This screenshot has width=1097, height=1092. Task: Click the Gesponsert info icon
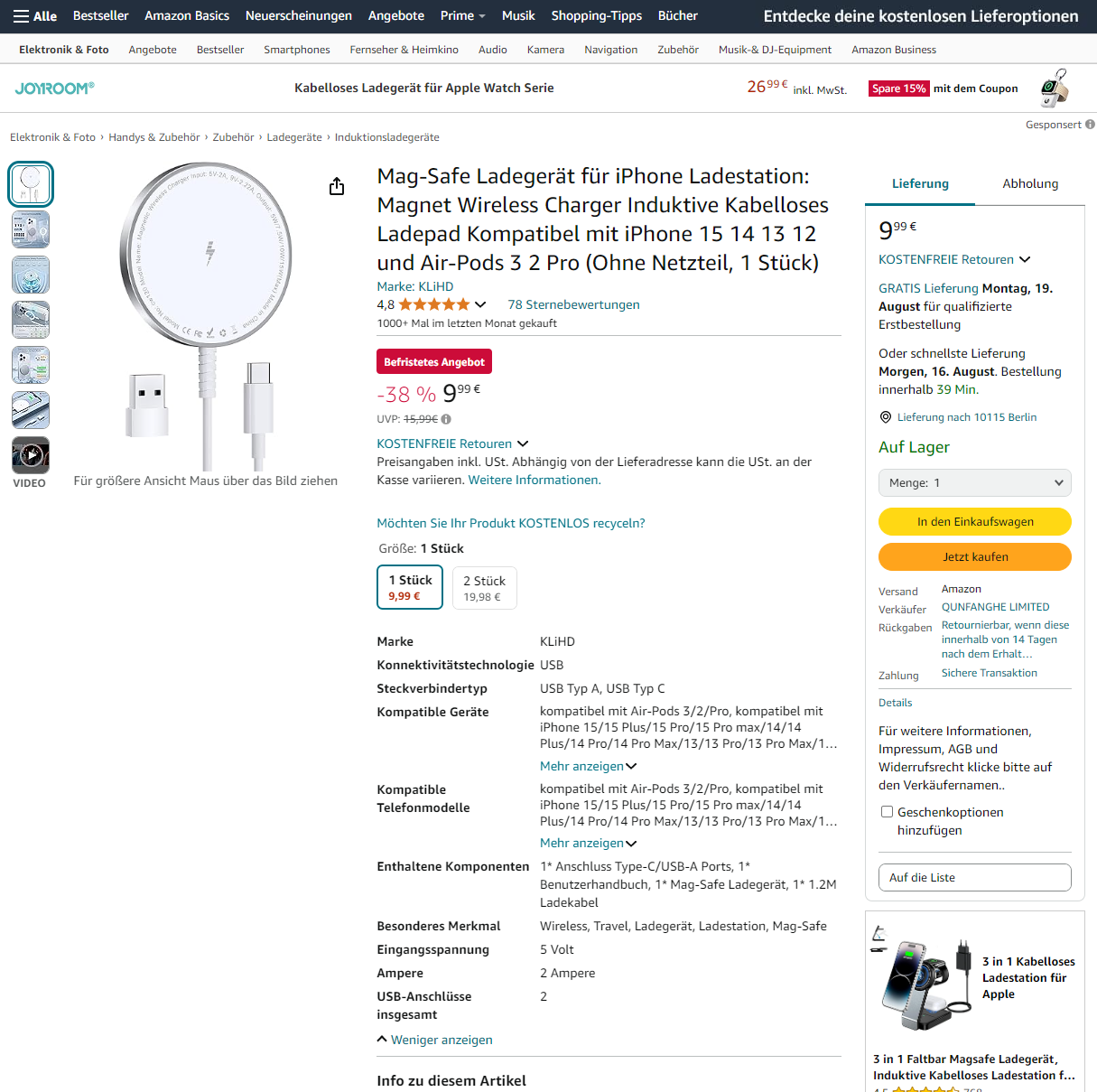pyautogui.click(x=1090, y=125)
